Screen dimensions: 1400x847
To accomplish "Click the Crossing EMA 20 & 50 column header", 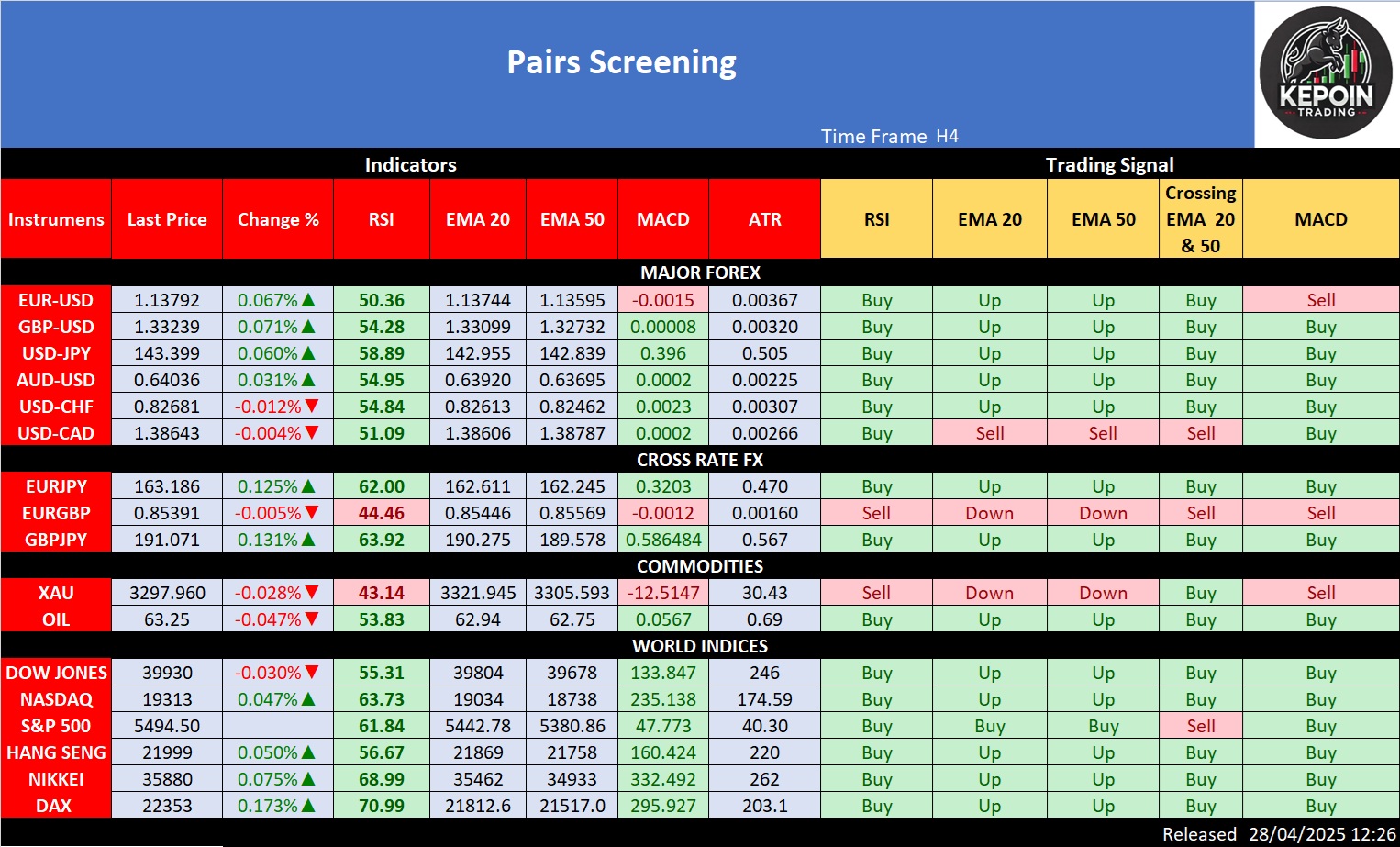I will pyautogui.click(x=1200, y=219).
